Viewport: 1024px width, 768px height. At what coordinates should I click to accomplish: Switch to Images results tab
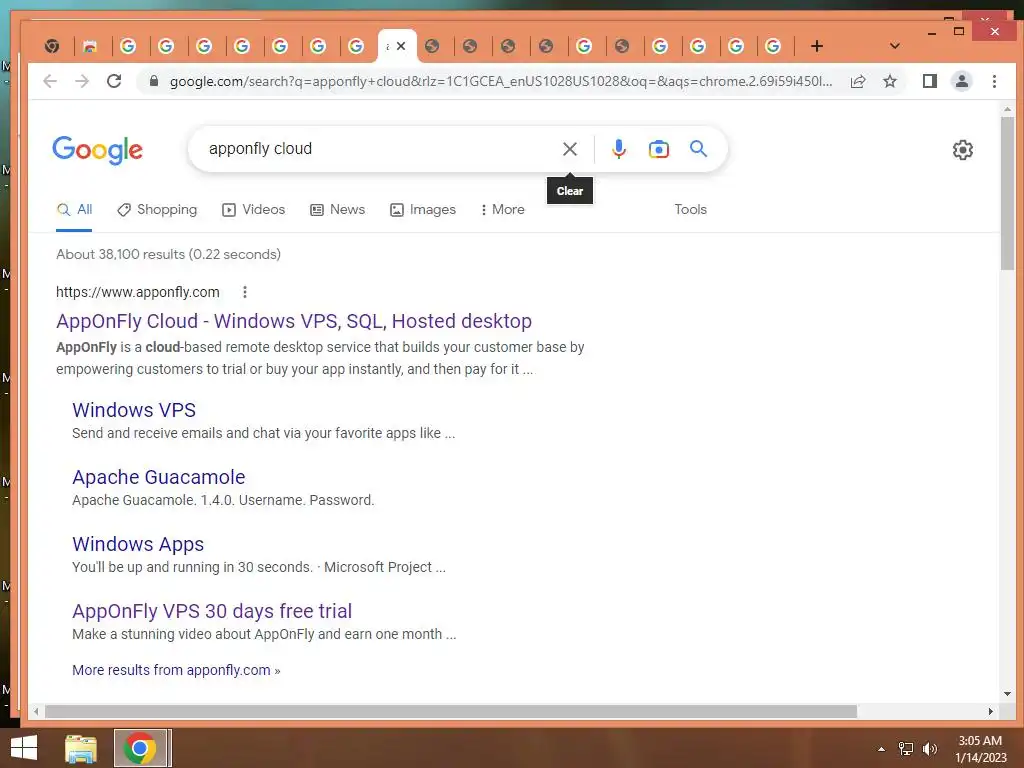click(423, 210)
